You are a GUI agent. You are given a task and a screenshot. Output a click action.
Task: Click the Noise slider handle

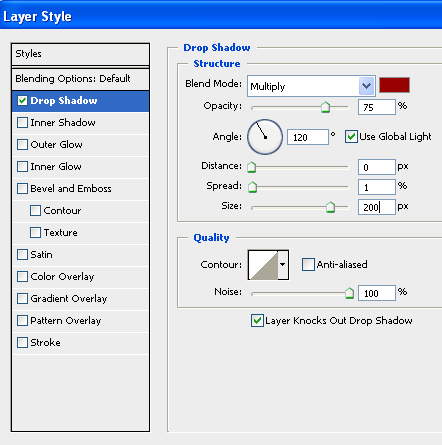coord(349,293)
